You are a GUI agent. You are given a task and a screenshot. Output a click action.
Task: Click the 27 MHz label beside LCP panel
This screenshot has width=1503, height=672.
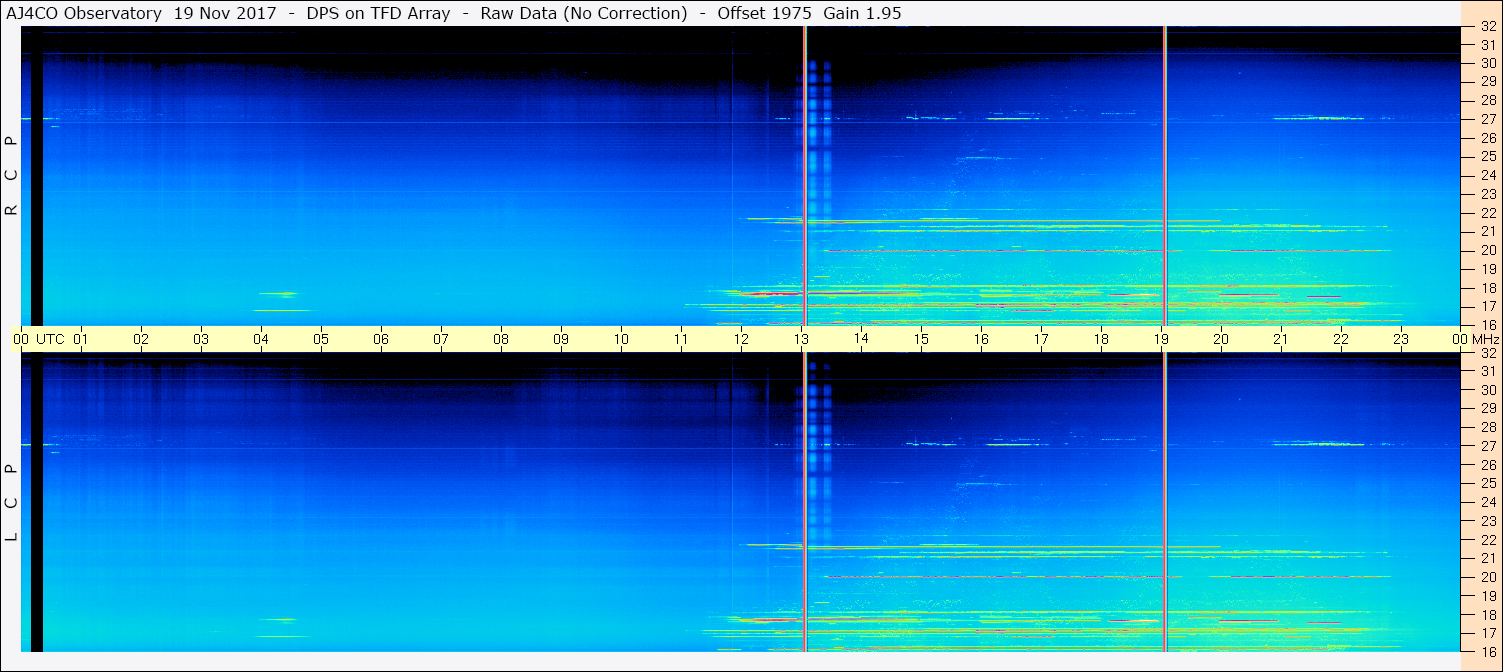coord(1488,446)
